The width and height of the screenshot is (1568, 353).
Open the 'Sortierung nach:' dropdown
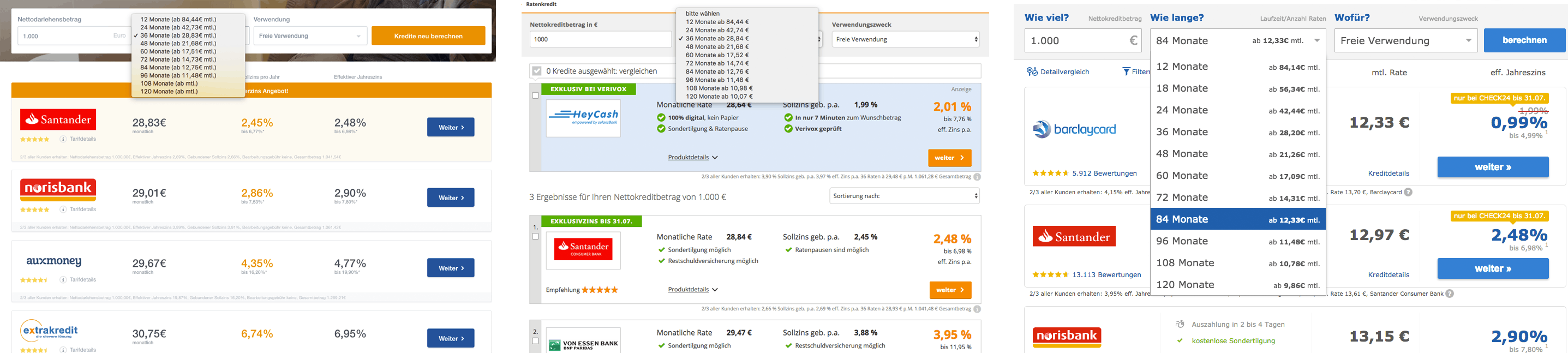coord(905,196)
